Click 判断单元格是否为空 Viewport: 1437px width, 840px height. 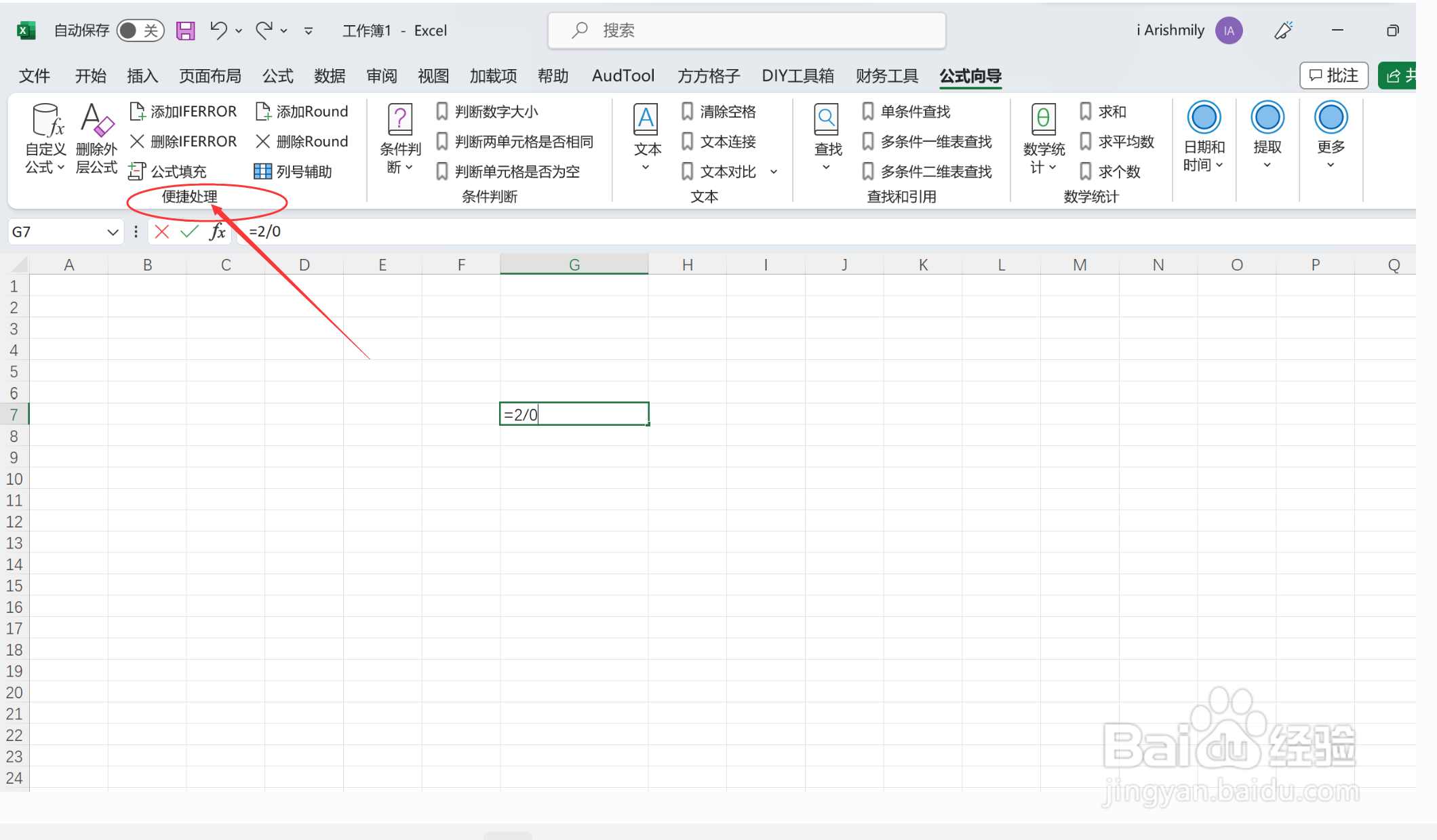[507, 171]
